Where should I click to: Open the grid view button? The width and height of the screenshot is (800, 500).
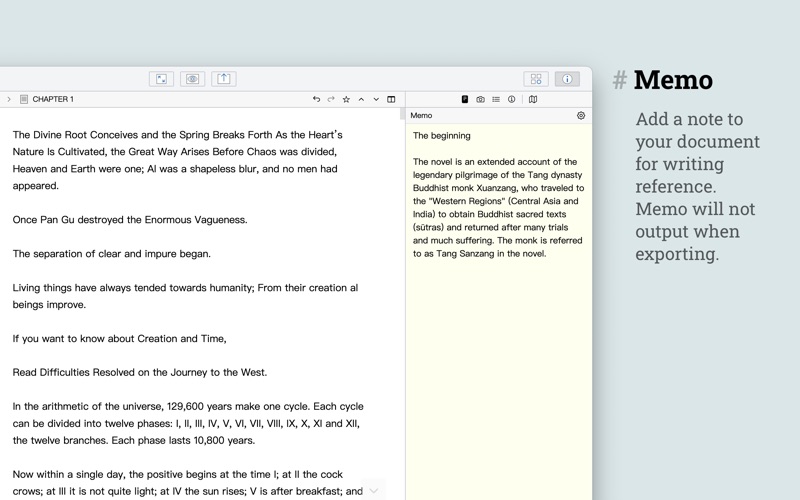[x=536, y=79]
